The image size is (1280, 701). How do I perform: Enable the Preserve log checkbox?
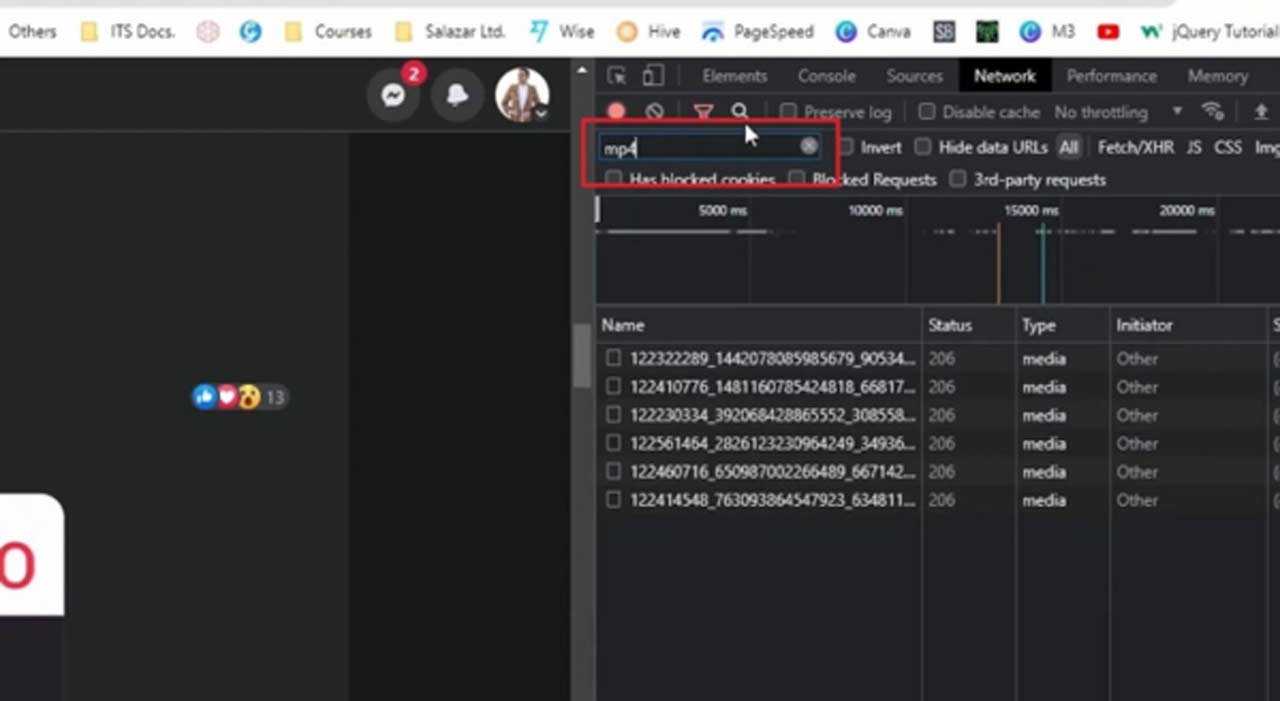point(789,112)
